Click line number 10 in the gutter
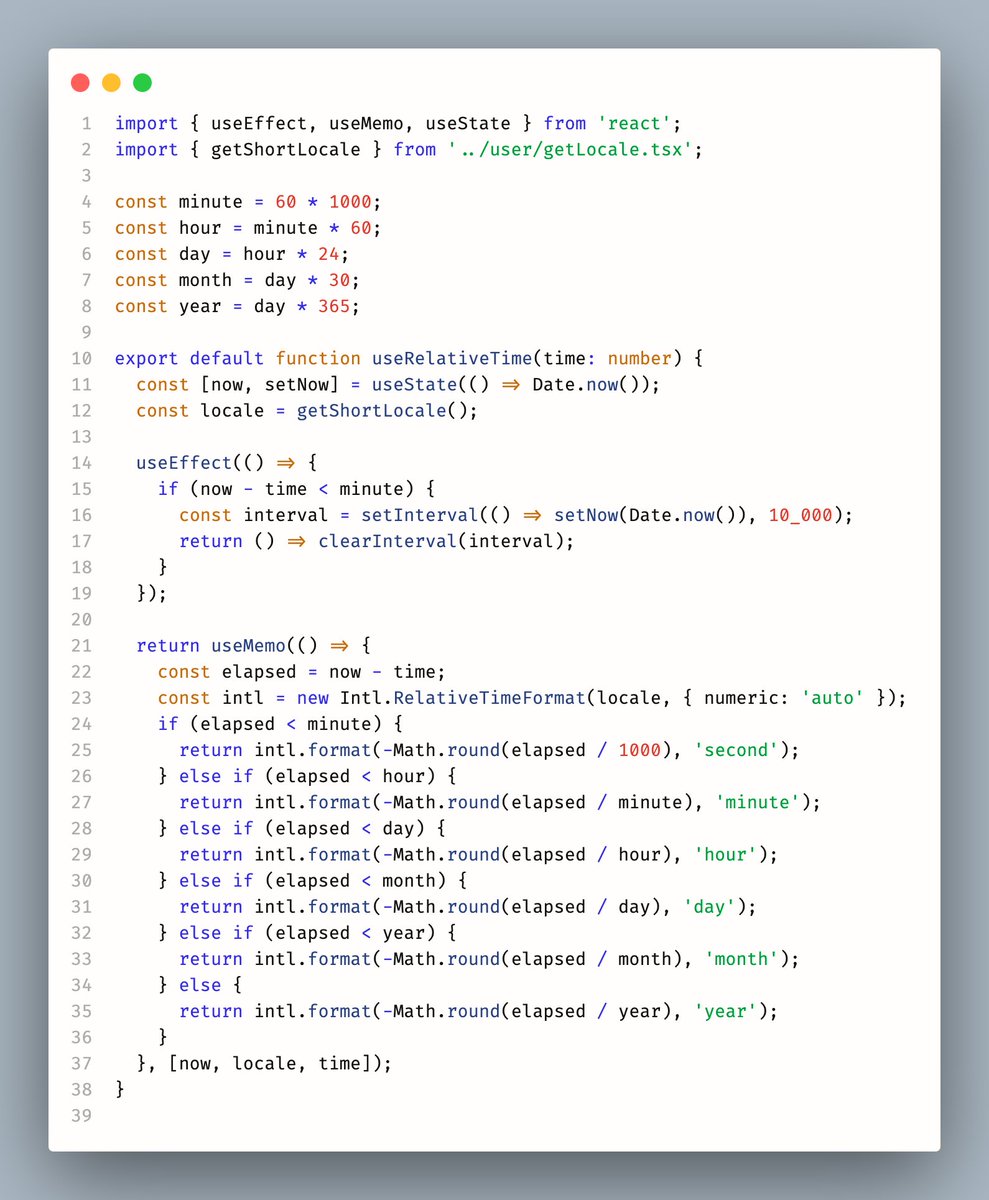Image resolution: width=989 pixels, height=1200 pixels. coord(82,358)
